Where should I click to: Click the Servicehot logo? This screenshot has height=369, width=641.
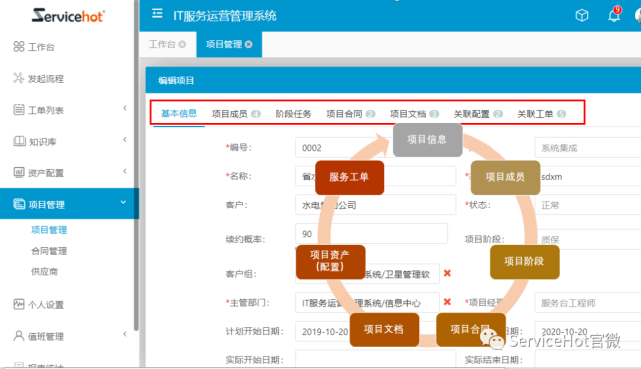(68, 16)
